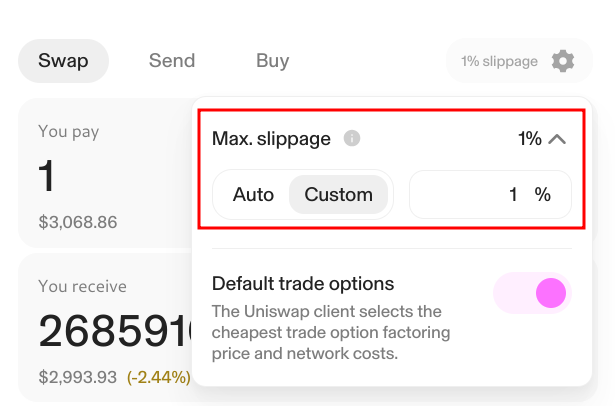Toggle Default trade options switch
Image resolution: width=615 pixels, height=406 pixels.
click(531, 293)
